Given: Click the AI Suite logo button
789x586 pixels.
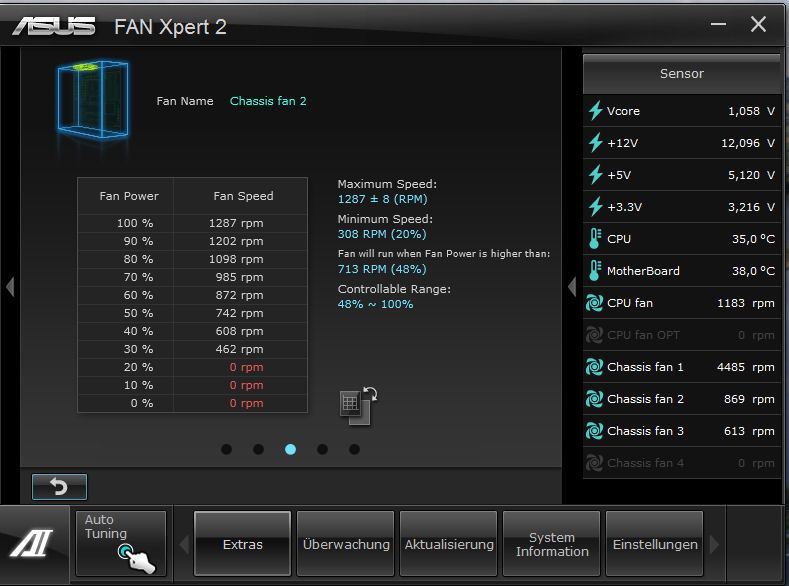Looking at the screenshot, I should point(33,544).
